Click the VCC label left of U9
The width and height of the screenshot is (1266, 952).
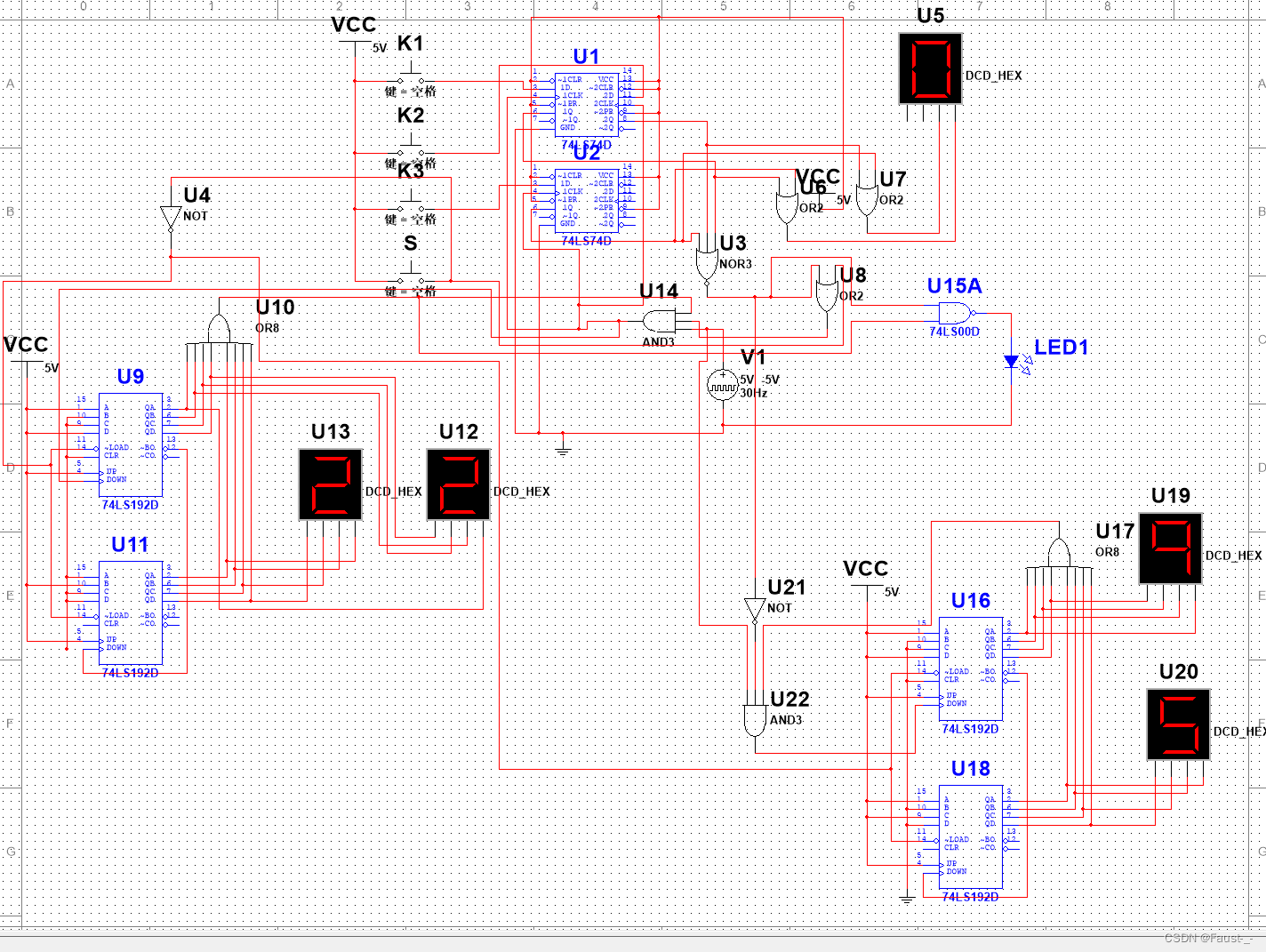click(26, 345)
